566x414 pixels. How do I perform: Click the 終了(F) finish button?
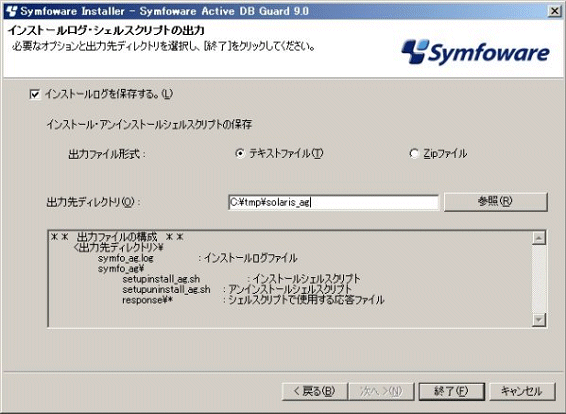[x=451, y=391]
